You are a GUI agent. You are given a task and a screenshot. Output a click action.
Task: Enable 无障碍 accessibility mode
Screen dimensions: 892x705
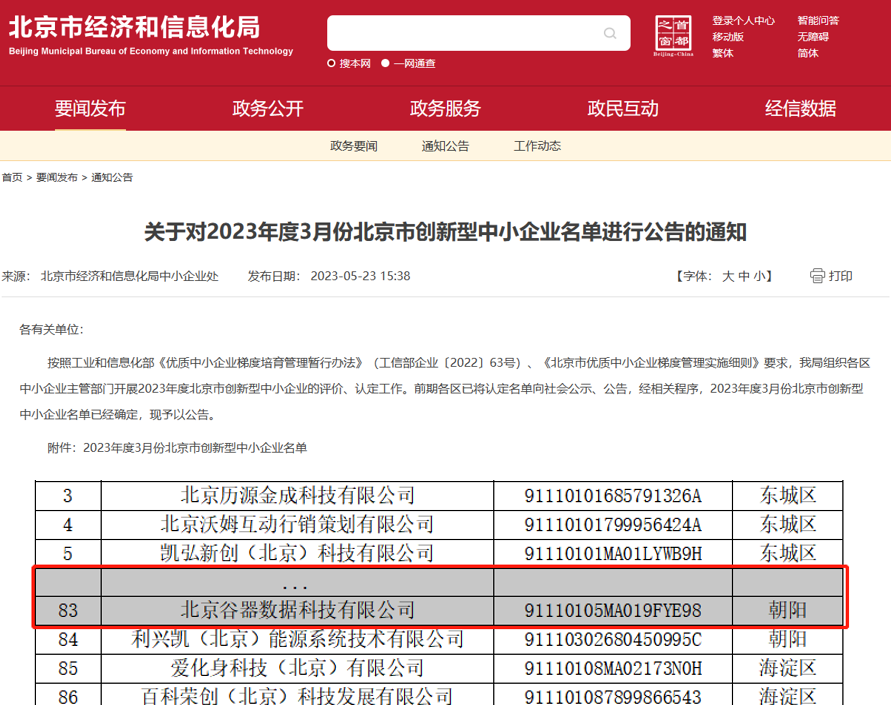(813, 37)
